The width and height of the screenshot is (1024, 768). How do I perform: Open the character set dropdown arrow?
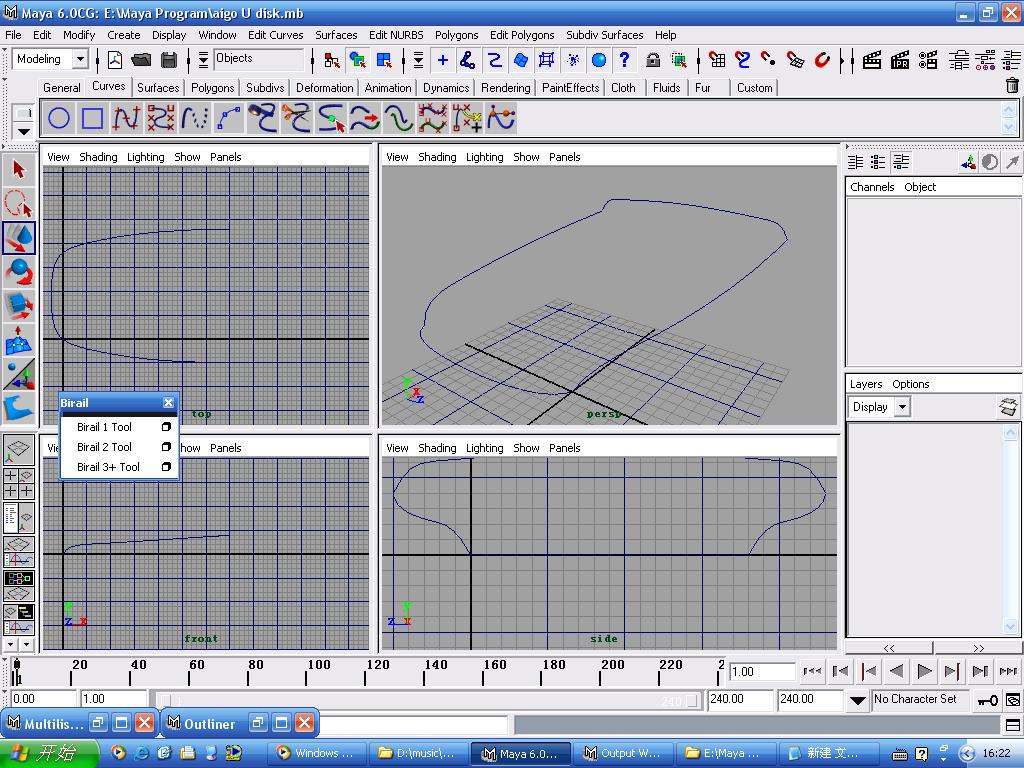coord(857,701)
